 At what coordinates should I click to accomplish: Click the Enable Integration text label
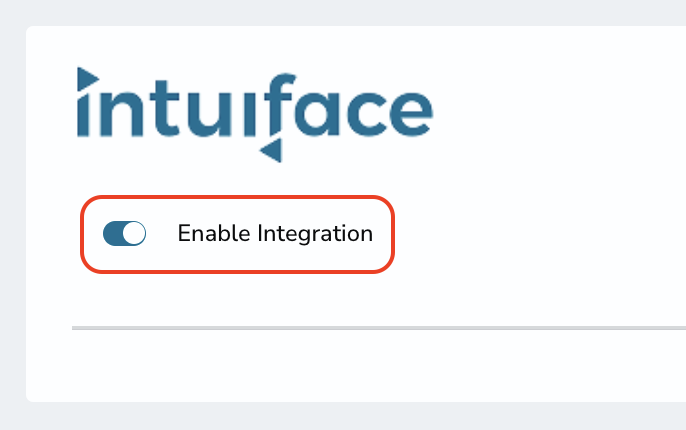coord(275,233)
